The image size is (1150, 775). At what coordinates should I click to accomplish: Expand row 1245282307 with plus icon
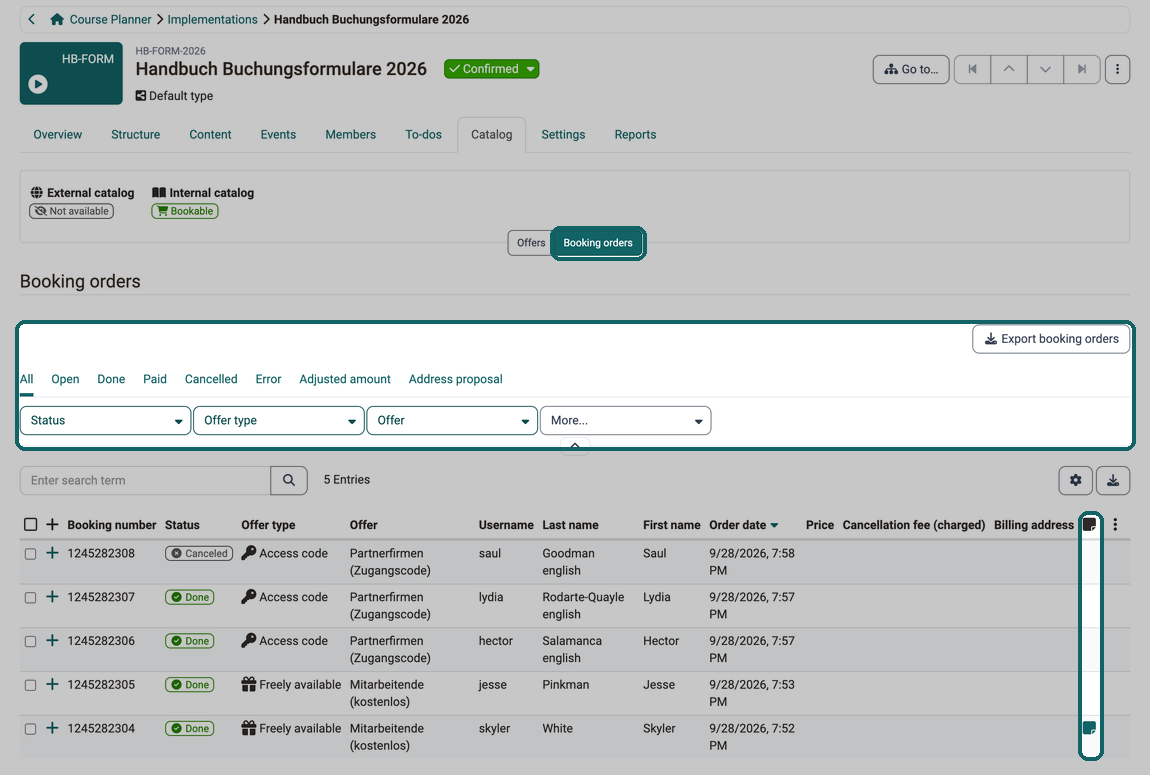52,597
